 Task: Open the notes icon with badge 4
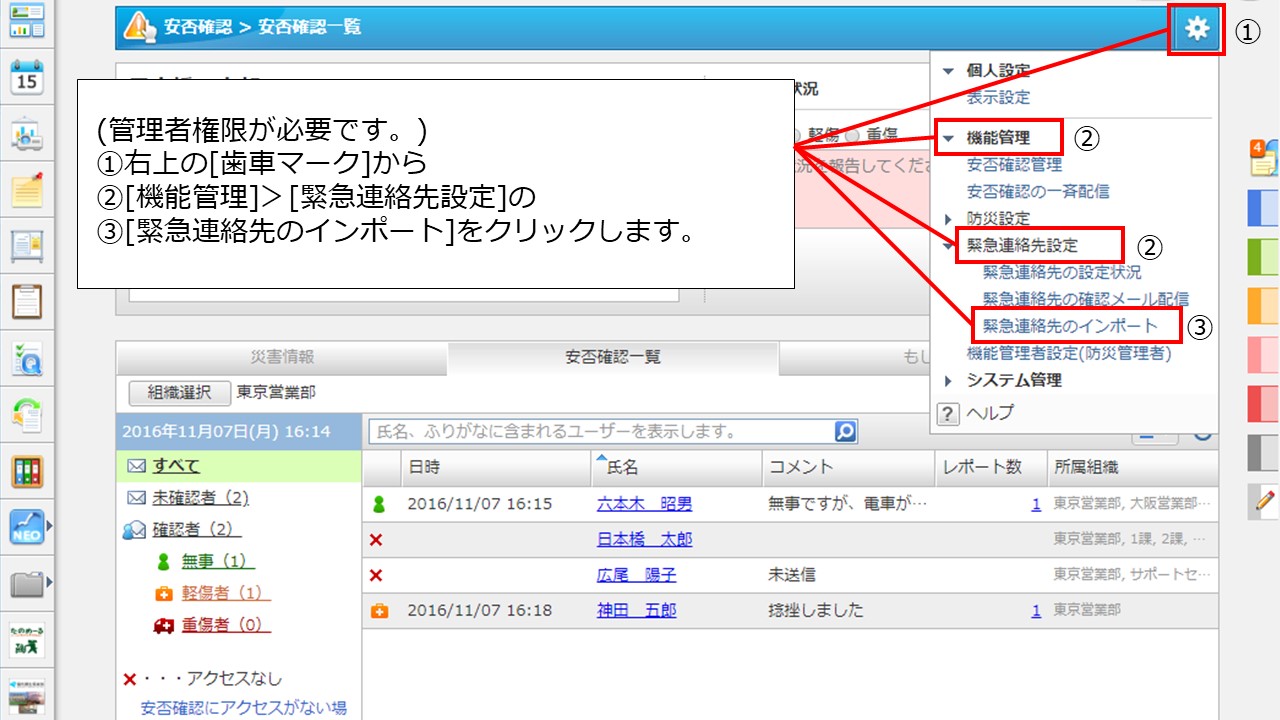[x=1262, y=159]
